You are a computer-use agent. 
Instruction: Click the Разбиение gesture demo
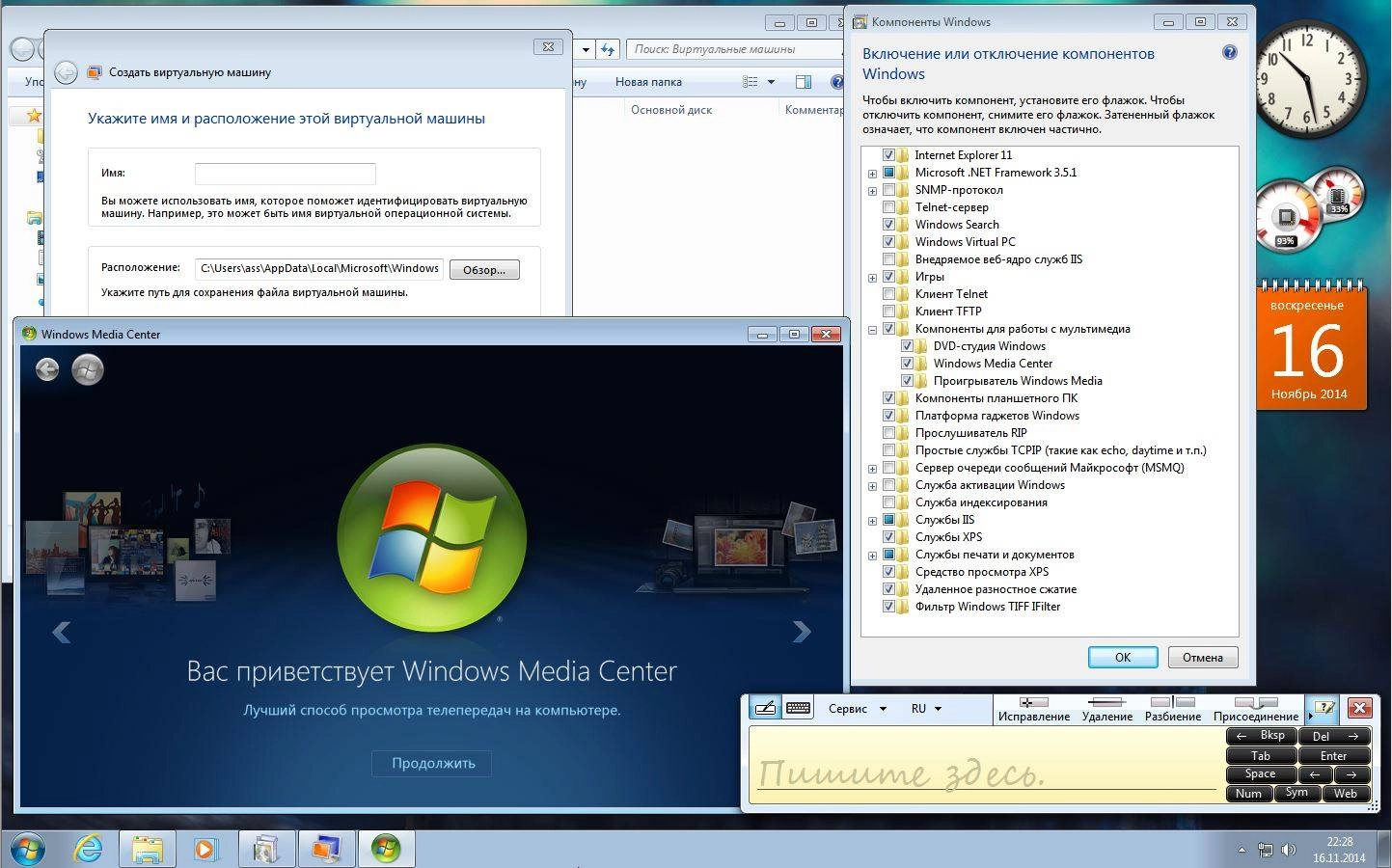pos(1172,709)
